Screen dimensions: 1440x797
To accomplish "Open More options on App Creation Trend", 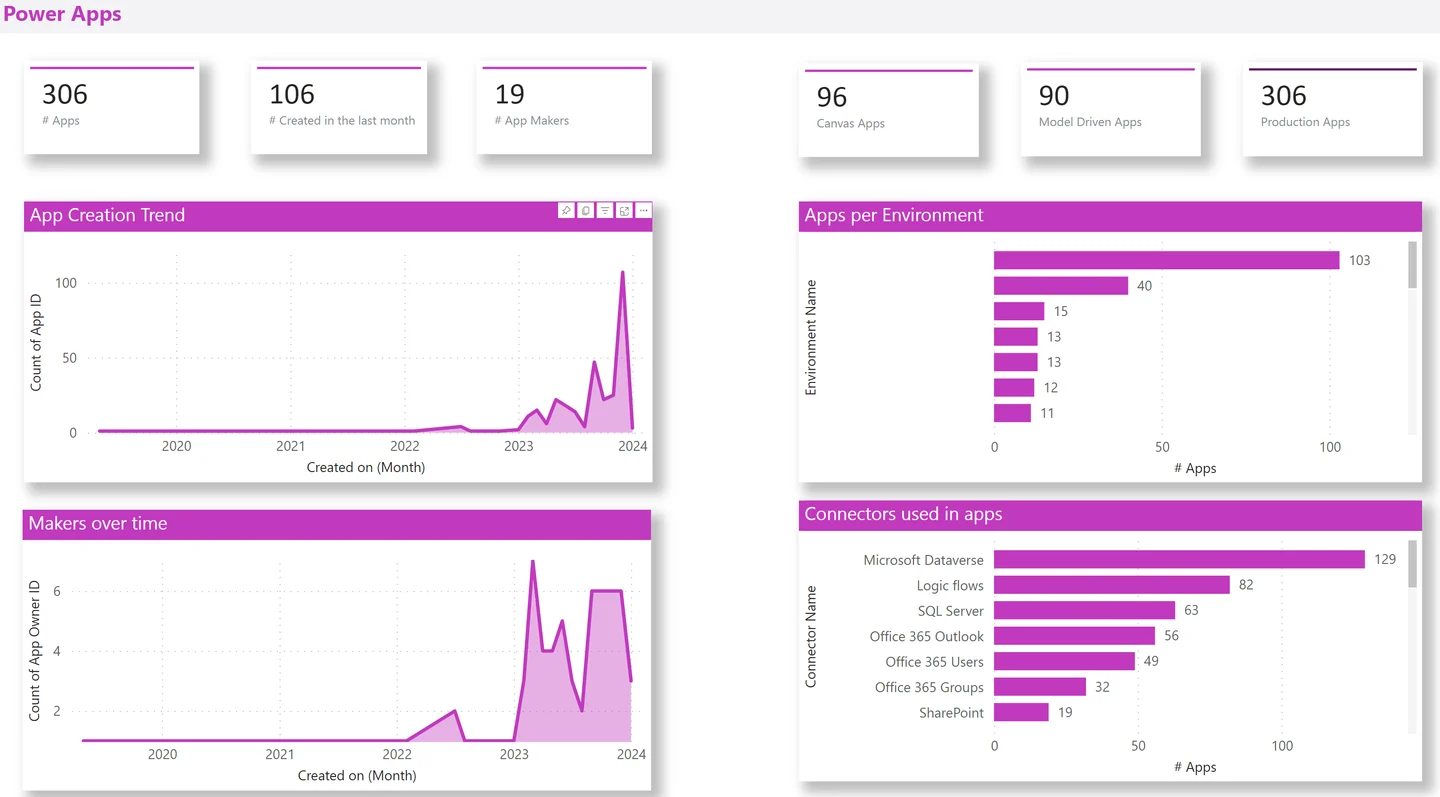I will pyautogui.click(x=644, y=210).
